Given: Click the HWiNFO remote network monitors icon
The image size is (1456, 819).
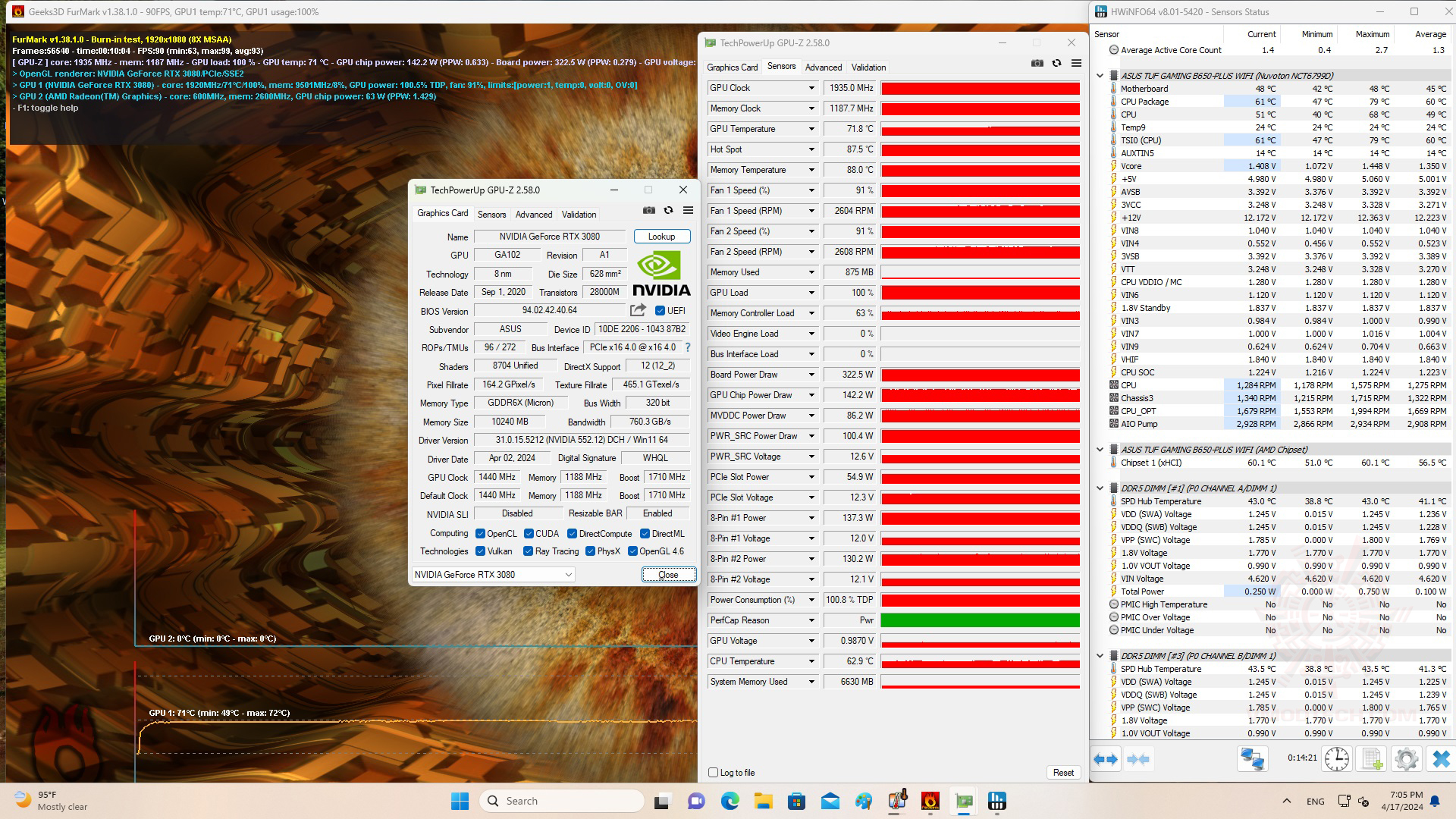Looking at the screenshot, I should point(1252,758).
